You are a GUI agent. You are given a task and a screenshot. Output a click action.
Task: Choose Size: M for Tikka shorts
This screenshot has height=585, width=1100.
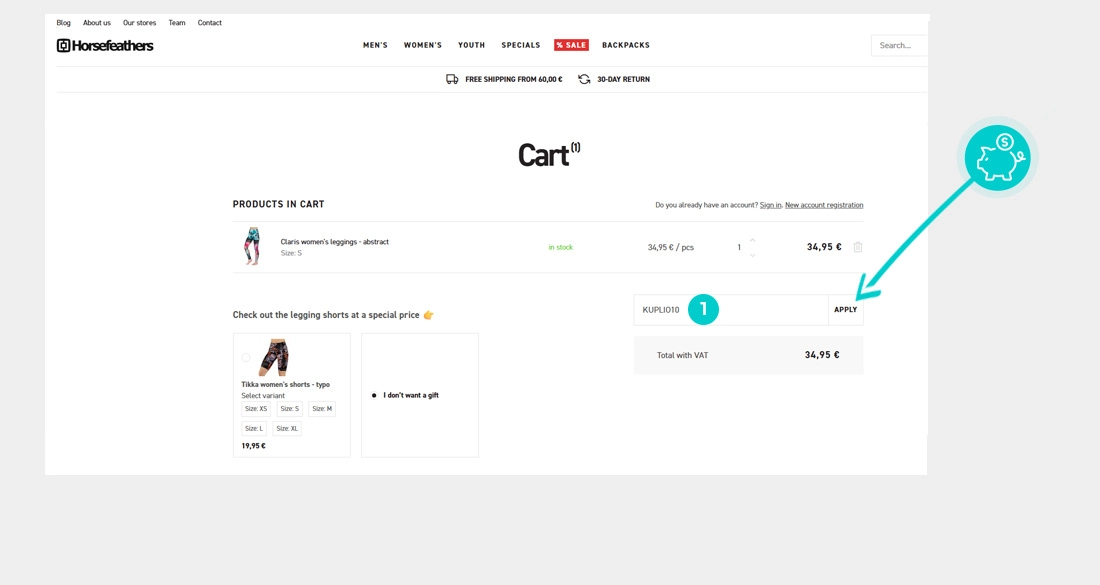(321, 409)
